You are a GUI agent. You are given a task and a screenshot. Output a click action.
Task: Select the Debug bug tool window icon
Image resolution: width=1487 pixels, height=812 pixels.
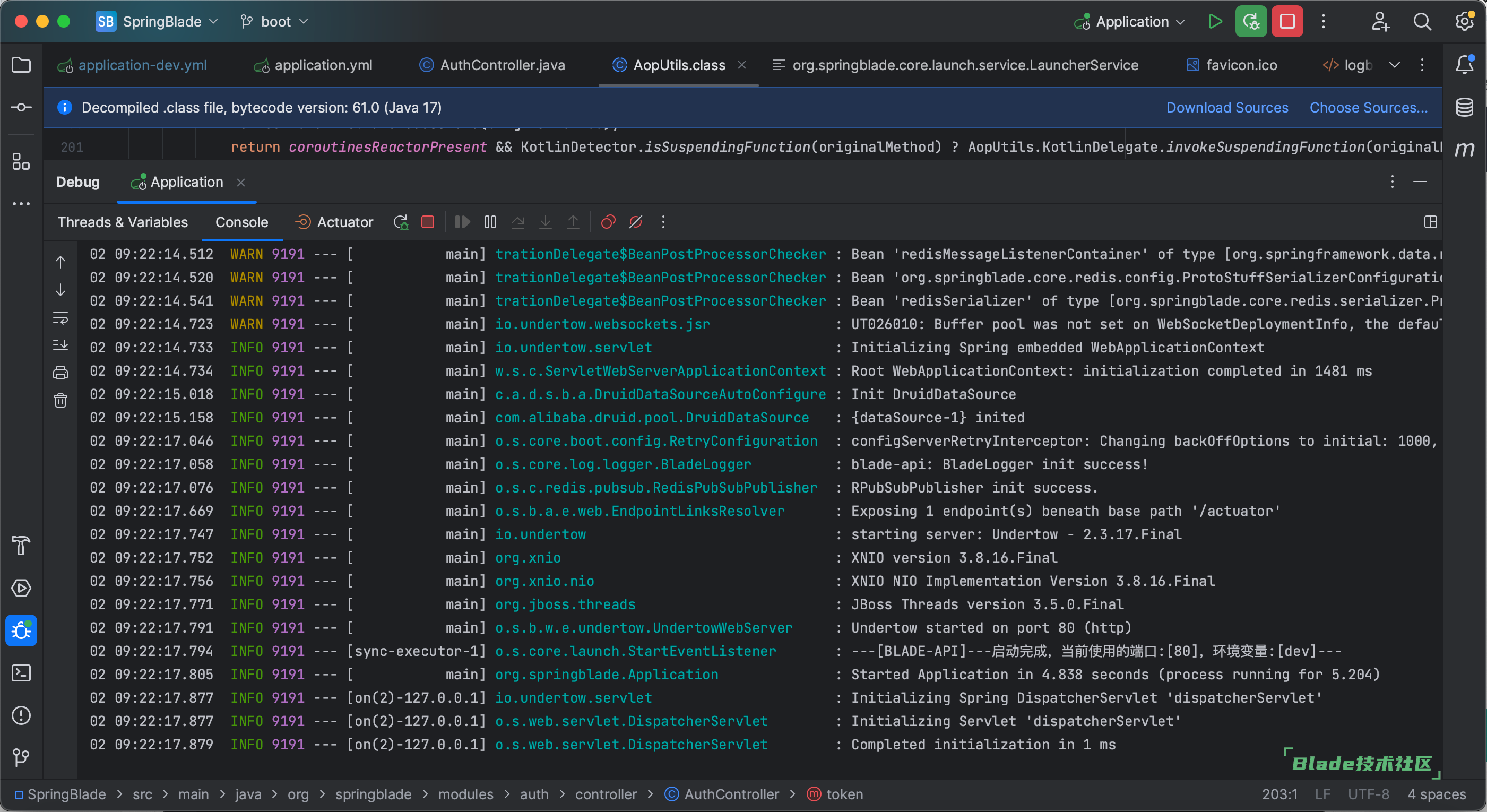click(21, 630)
